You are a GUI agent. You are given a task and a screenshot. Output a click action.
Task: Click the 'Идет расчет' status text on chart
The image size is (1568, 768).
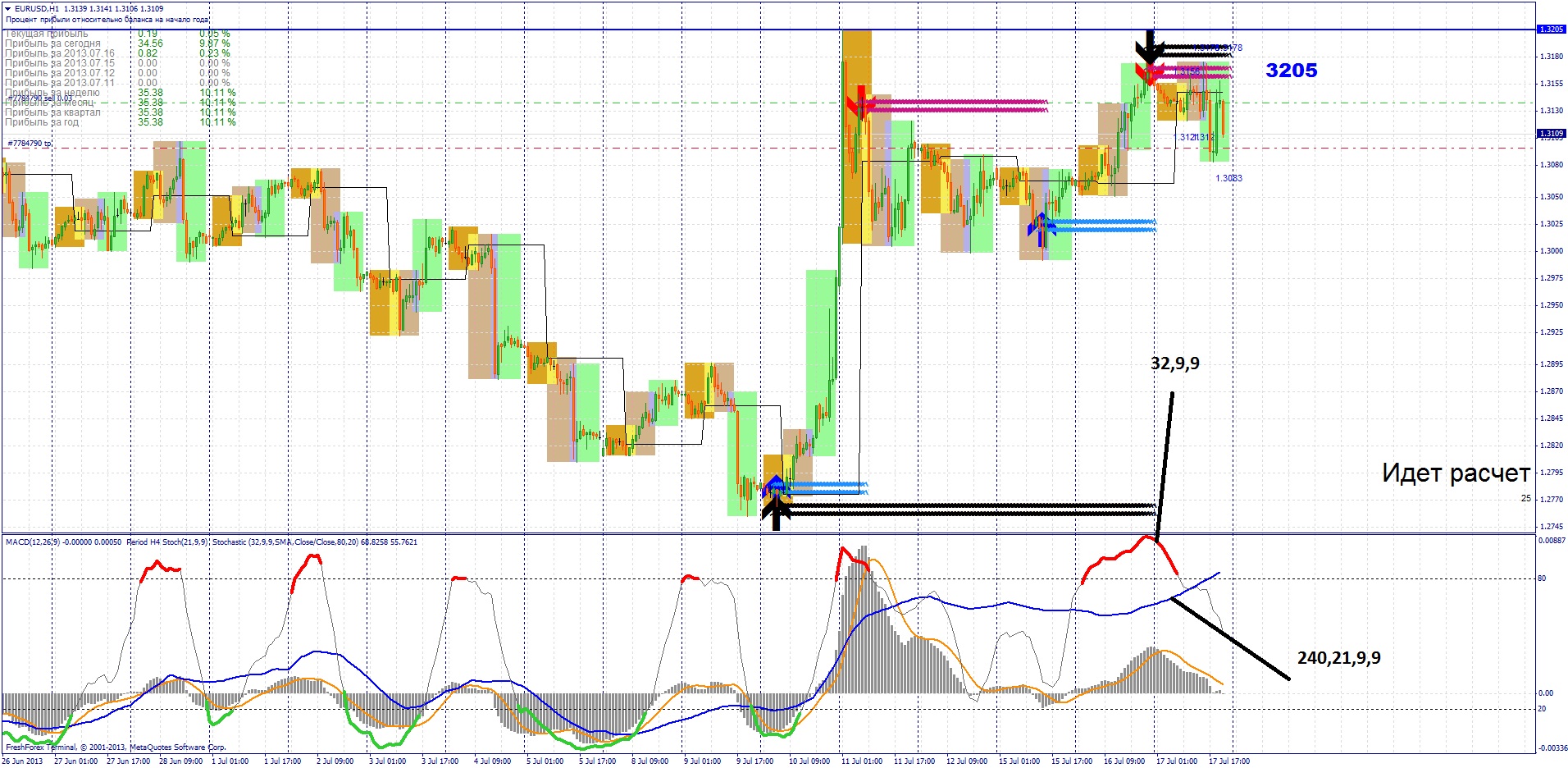tap(1456, 473)
